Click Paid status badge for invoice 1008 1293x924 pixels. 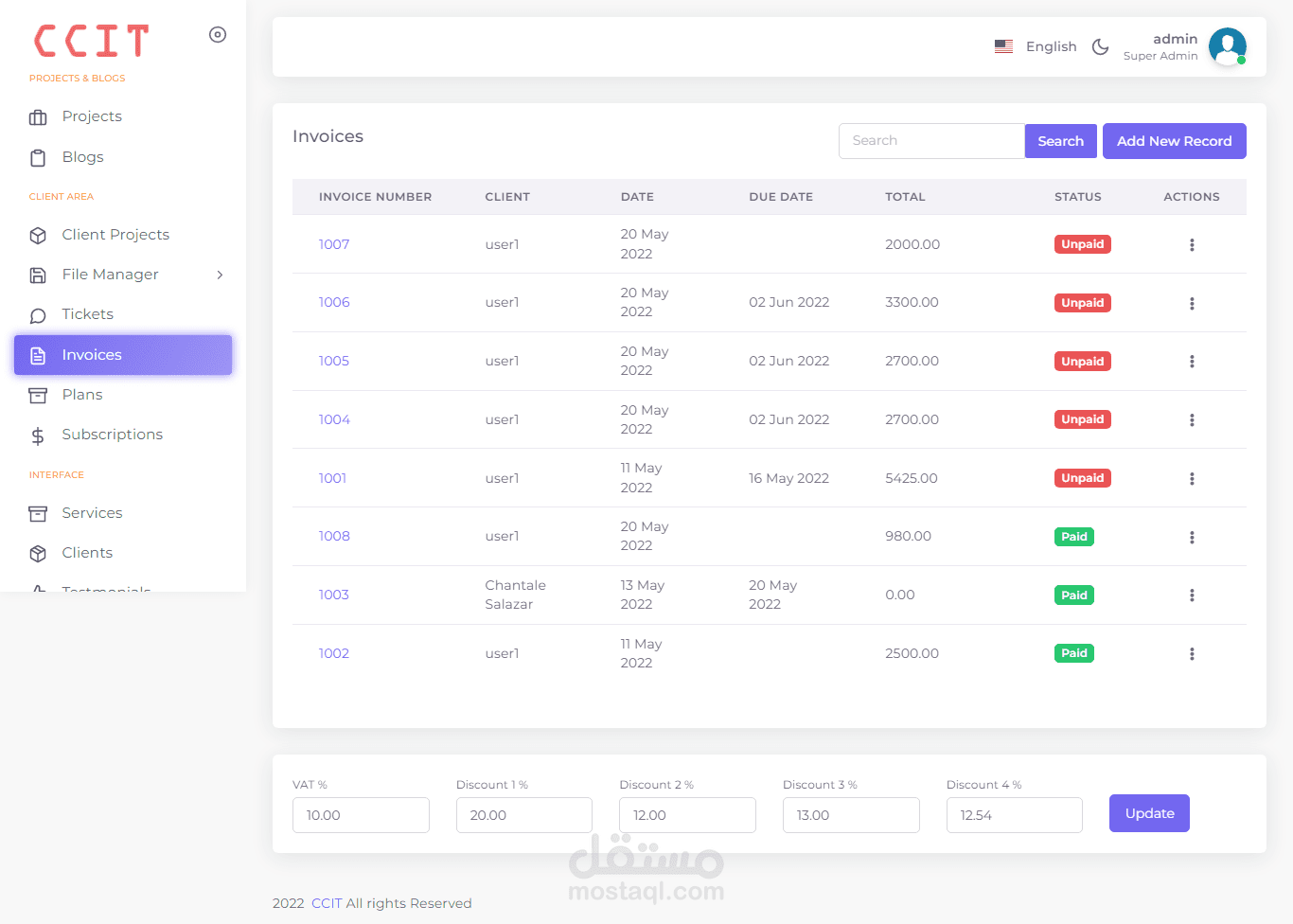click(x=1074, y=537)
